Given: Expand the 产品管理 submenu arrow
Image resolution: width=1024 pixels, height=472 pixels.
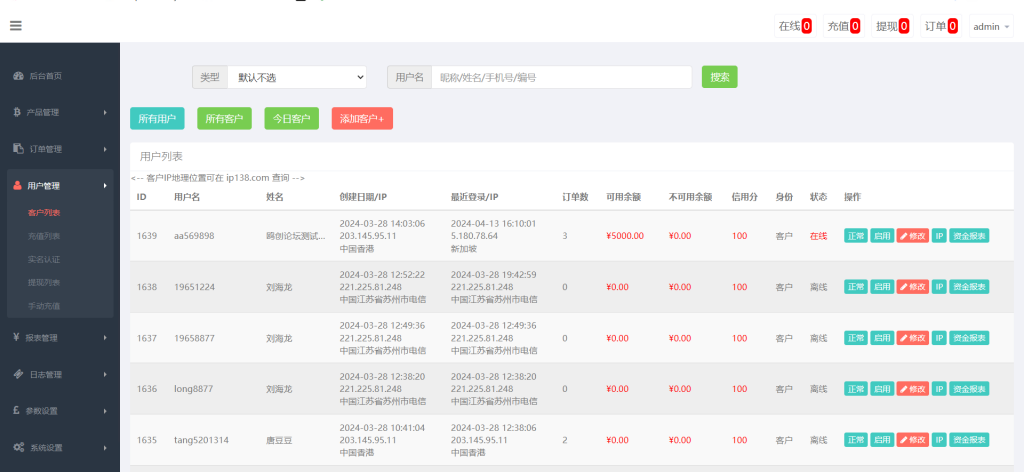Looking at the screenshot, I should 105,112.
